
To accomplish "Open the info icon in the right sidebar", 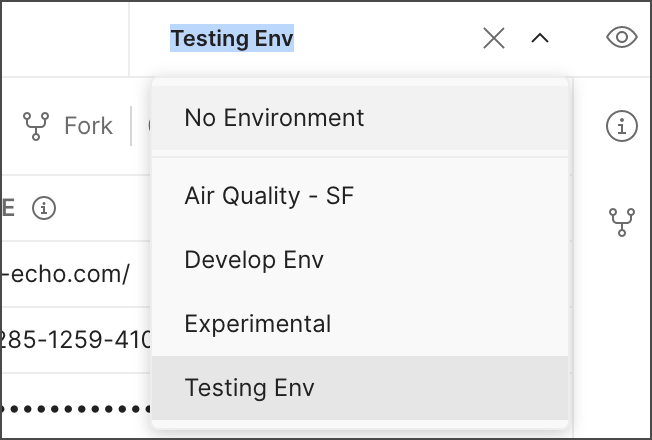I will point(622,126).
